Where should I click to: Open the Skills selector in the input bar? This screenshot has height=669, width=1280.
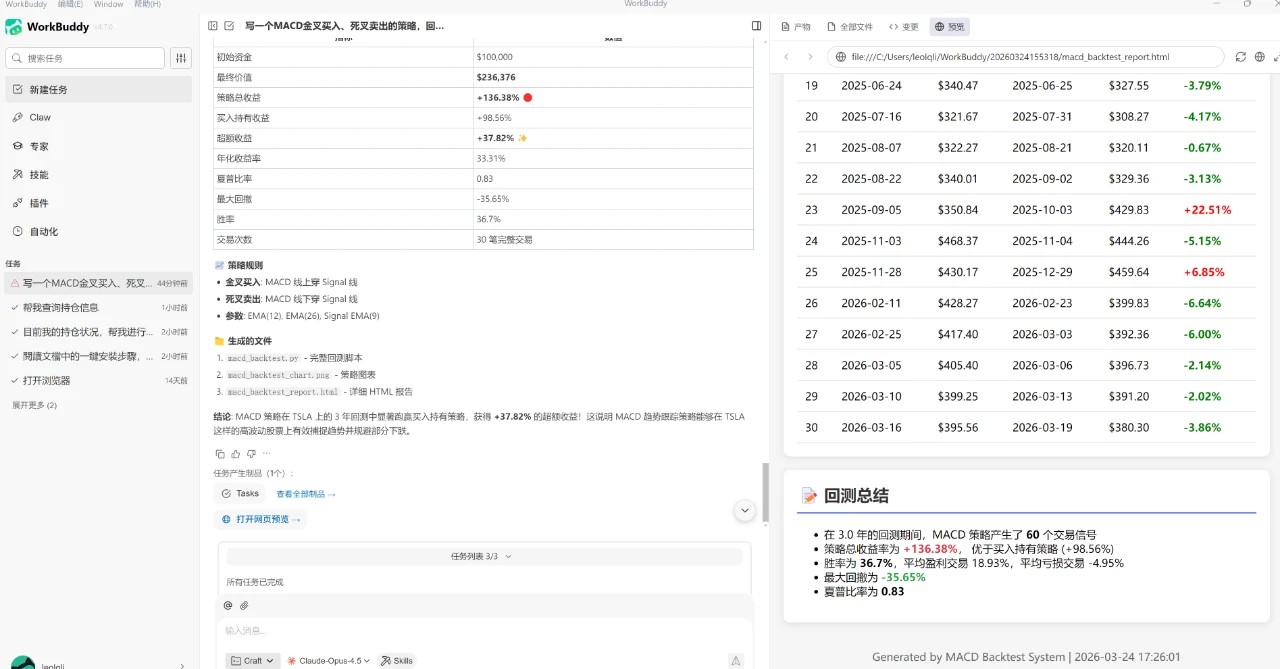[397, 660]
